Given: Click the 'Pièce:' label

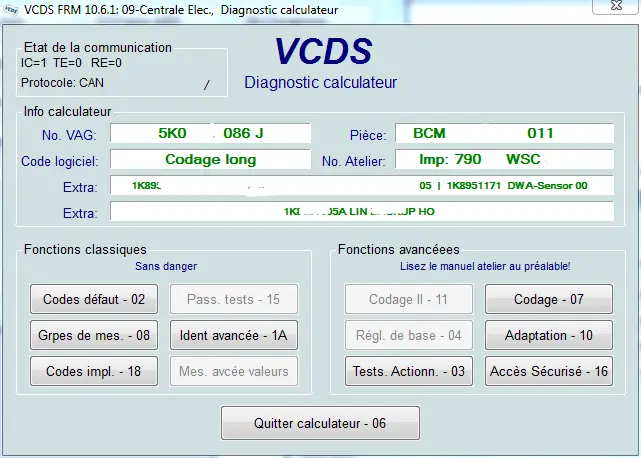Looking at the screenshot, I should (x=368, y=135).
